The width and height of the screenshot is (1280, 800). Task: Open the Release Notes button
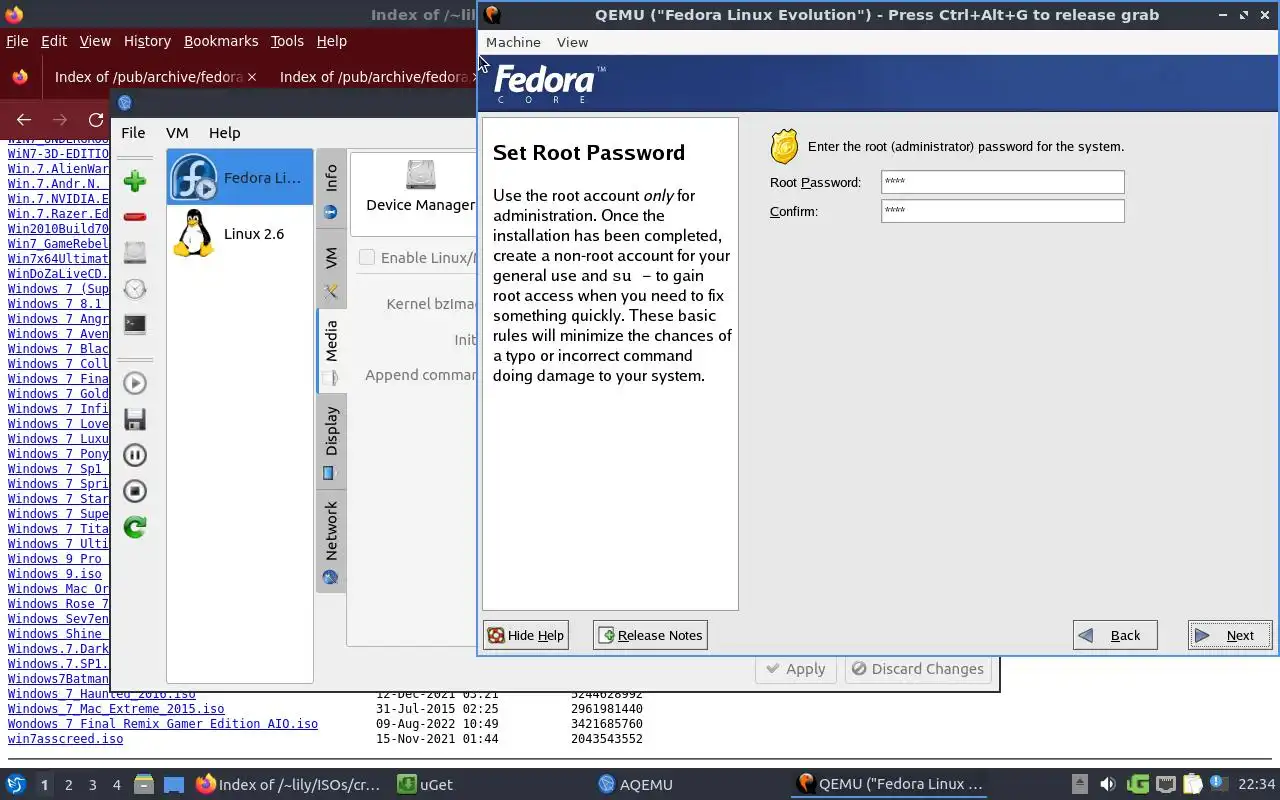tap(650, 635)
